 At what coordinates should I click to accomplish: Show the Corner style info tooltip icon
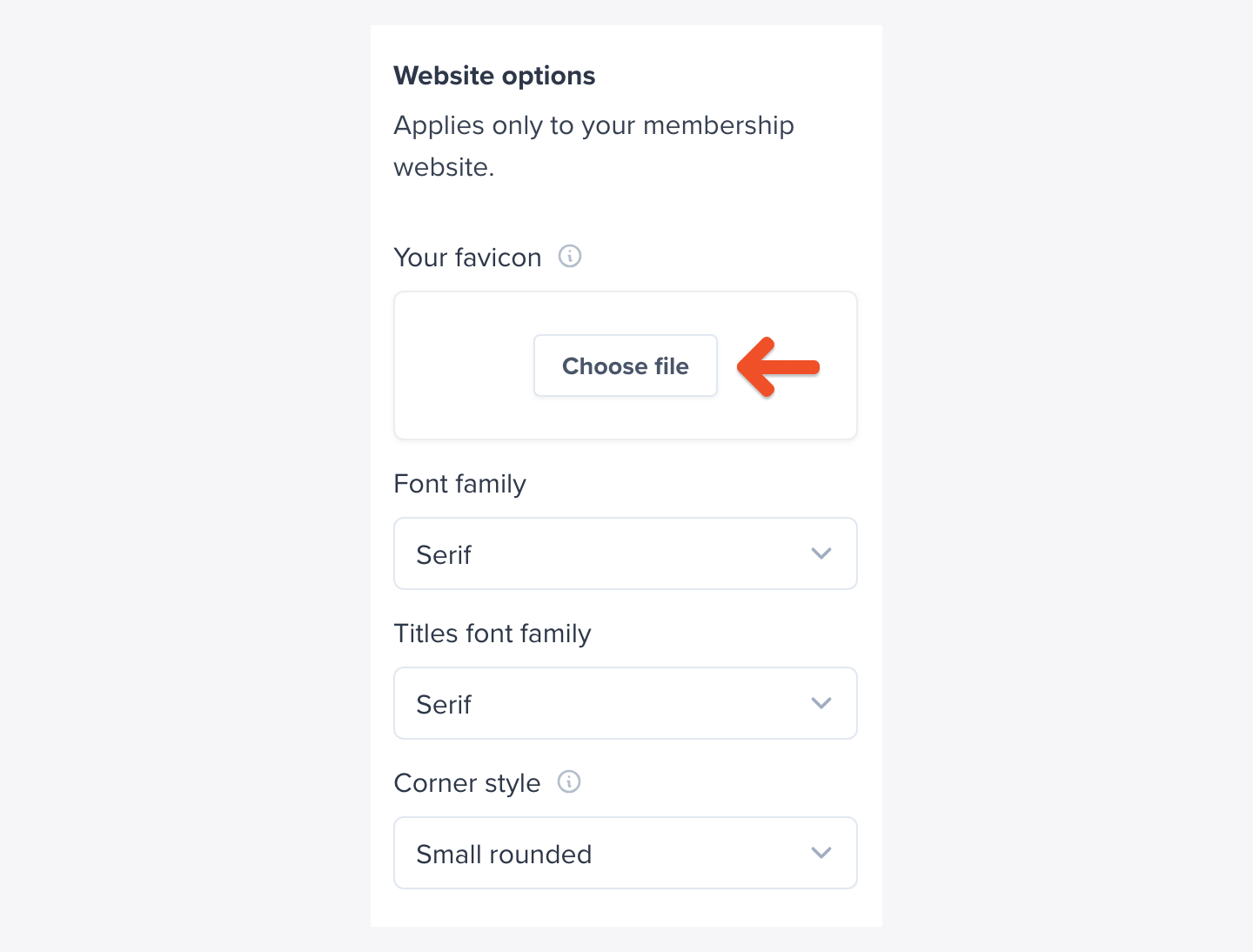(x=569, y=781)
